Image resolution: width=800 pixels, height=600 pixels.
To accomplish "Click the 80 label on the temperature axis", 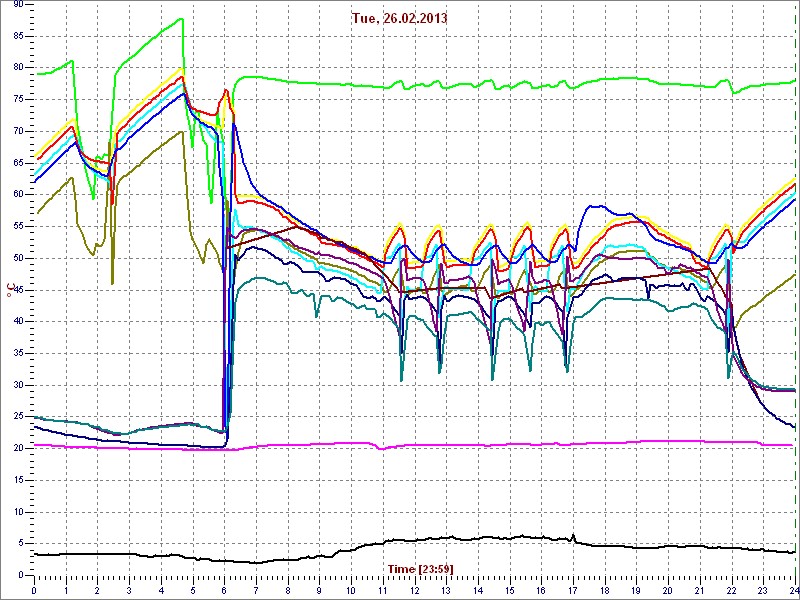I will coord(18,68).
